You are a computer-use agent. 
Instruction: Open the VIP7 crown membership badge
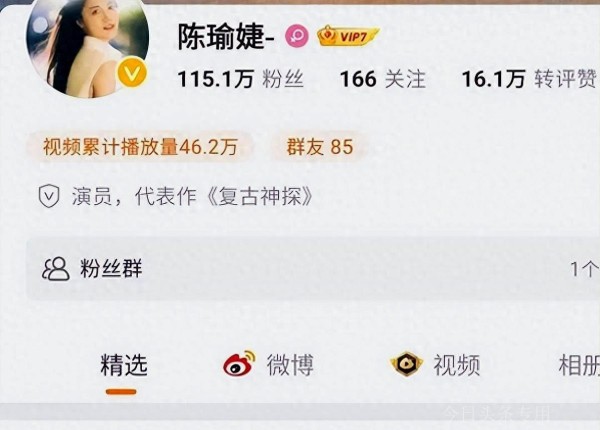pos(348,36)
